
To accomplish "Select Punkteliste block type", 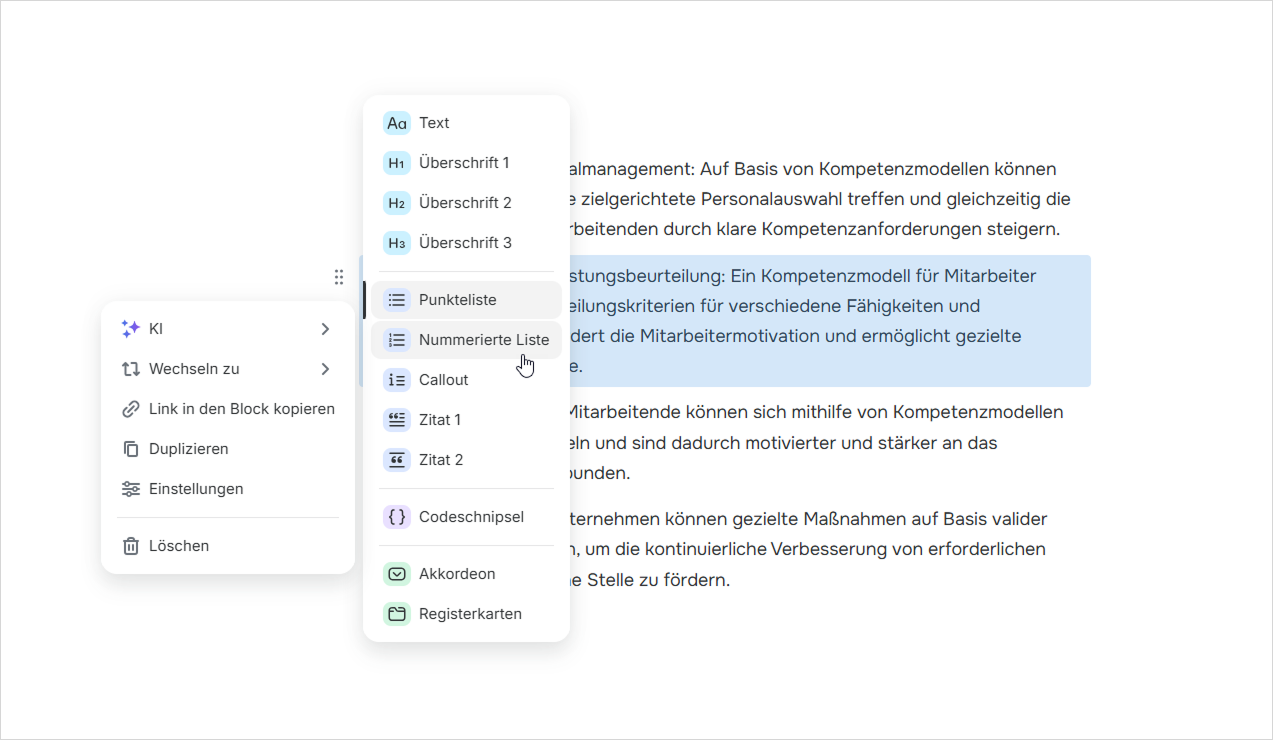I will (457, 300).
